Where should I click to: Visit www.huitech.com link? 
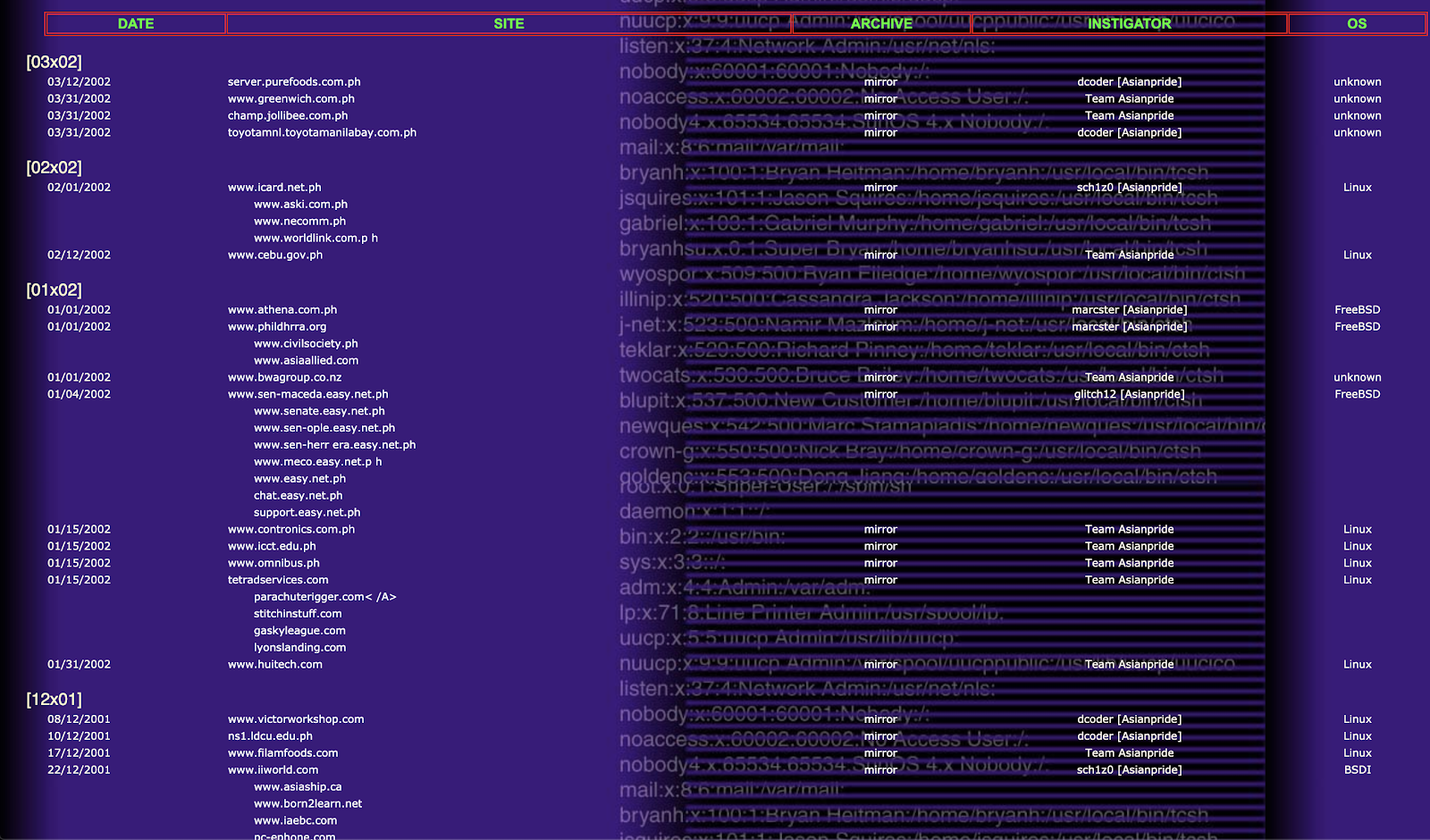275,666
